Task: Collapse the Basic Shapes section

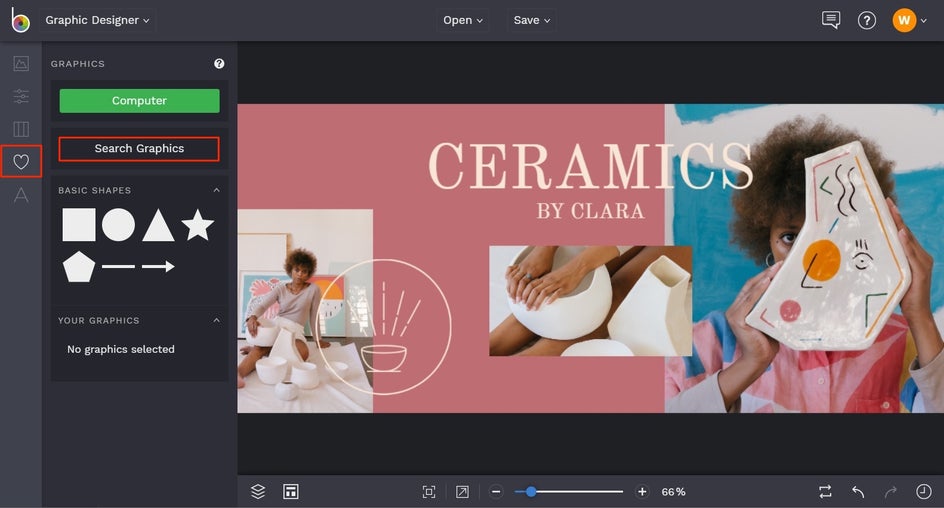Action: click(217, 190)
